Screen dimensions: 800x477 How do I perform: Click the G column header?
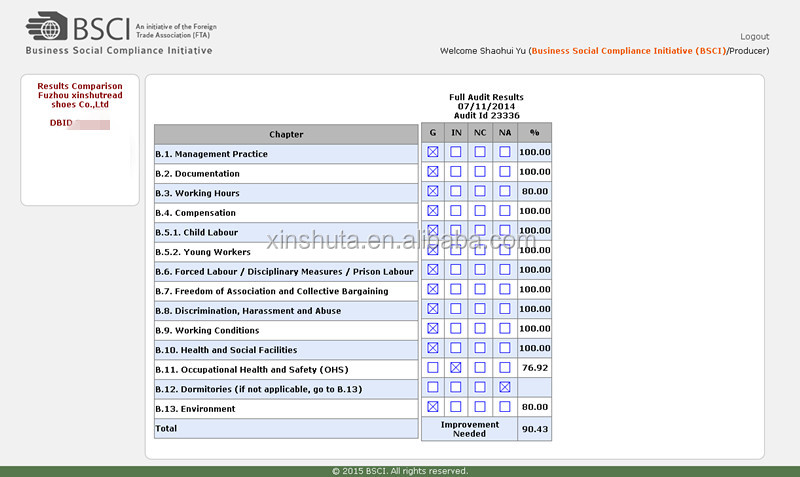pos(433,133)
